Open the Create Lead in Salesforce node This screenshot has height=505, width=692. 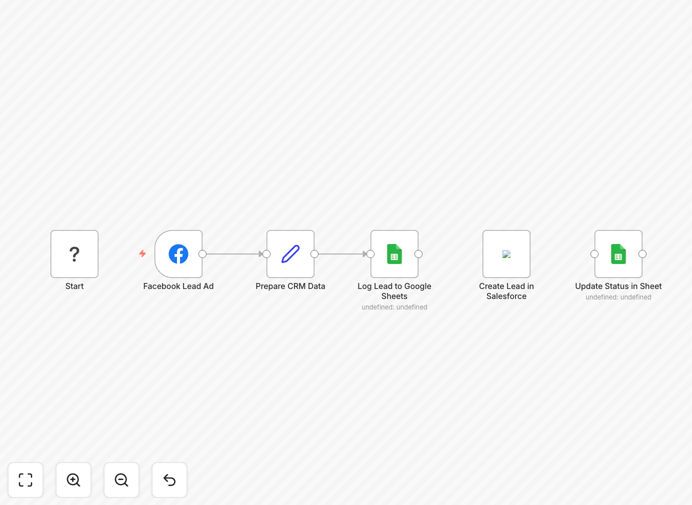506,254
